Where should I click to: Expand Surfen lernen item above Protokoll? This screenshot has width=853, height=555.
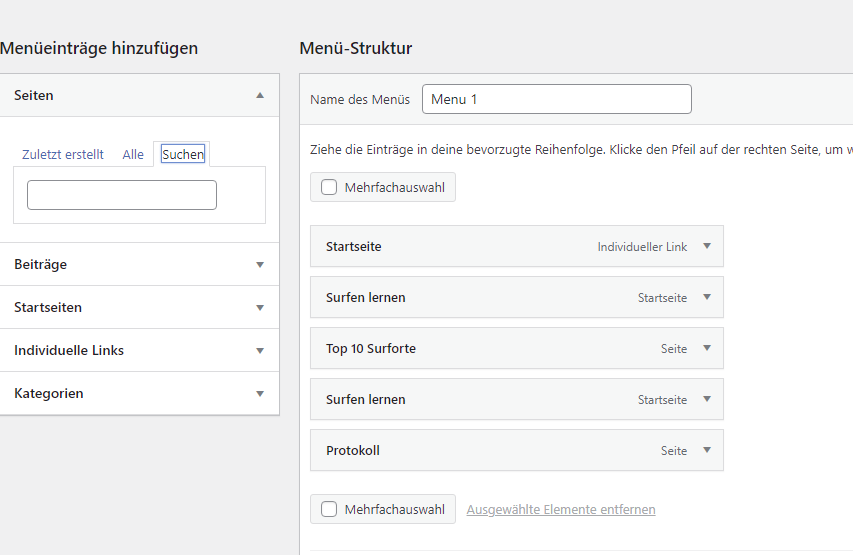click(x=706, y=400)
